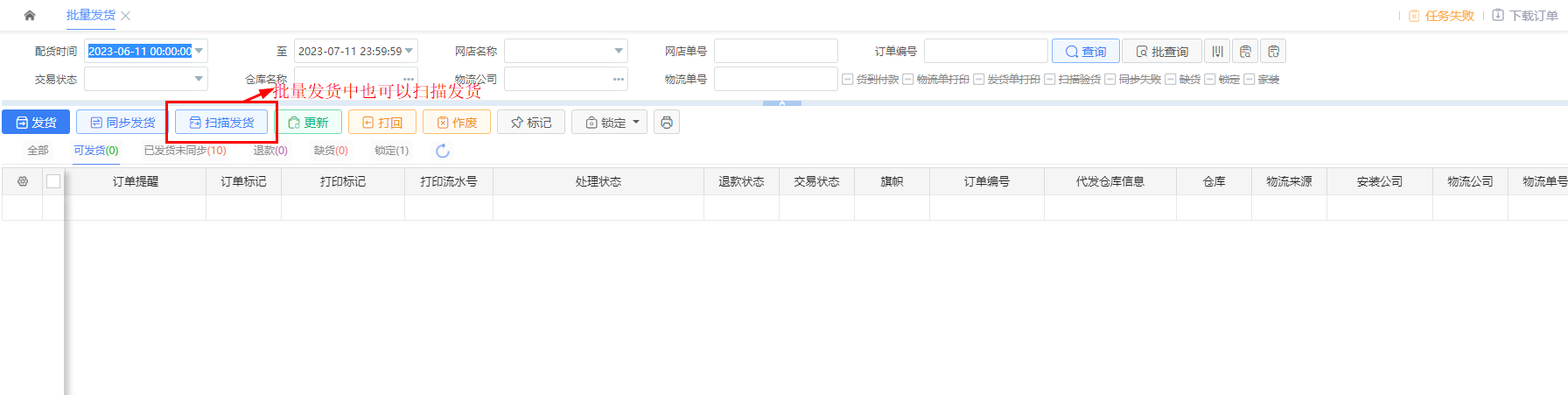Click the 退款状态 column header

742,181
